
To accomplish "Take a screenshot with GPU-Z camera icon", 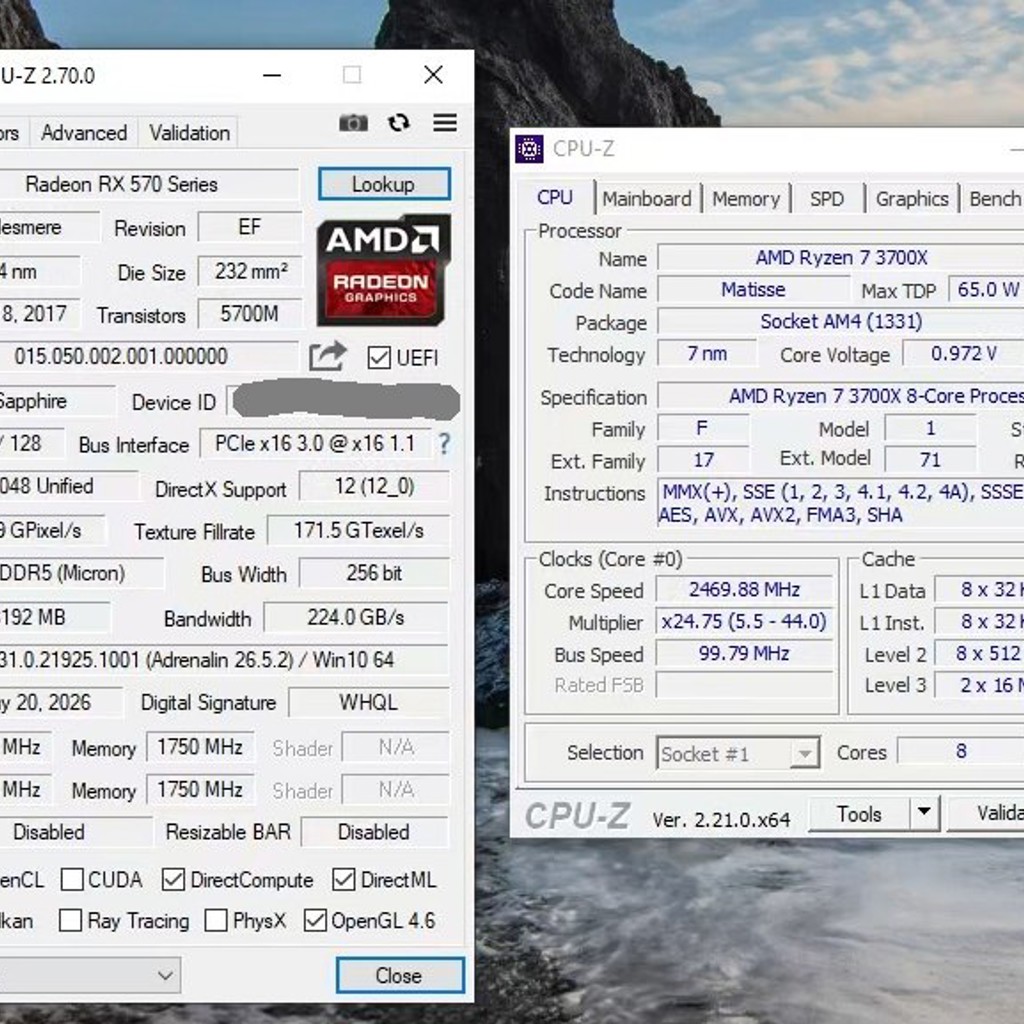I will pyautogui.click(x=353, y=123).
